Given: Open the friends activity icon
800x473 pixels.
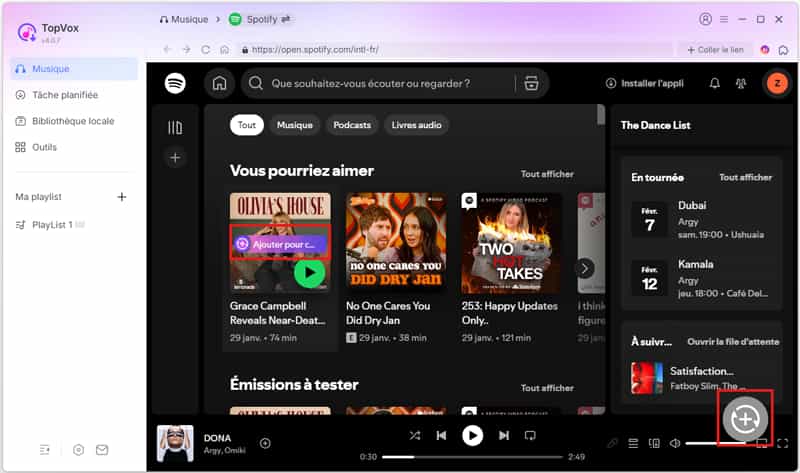Looking at the screenshot, I should click(x=741, y=83).
